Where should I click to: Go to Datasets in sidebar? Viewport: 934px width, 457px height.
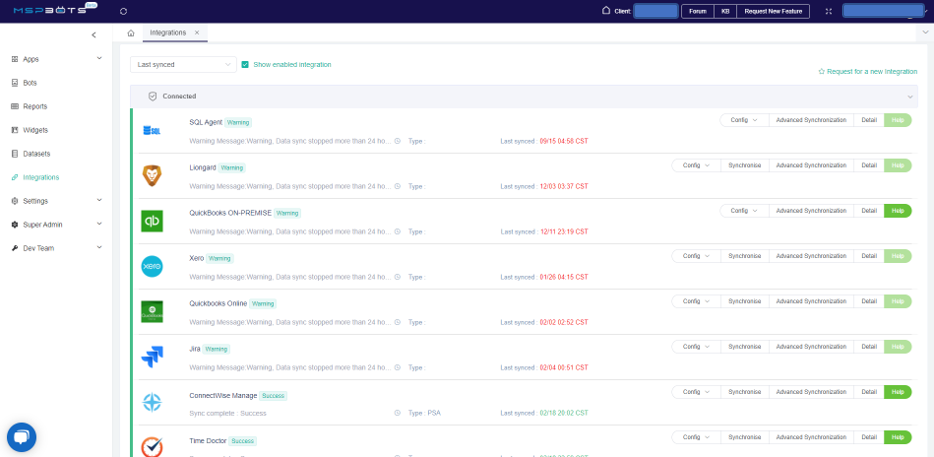(36, 153)
